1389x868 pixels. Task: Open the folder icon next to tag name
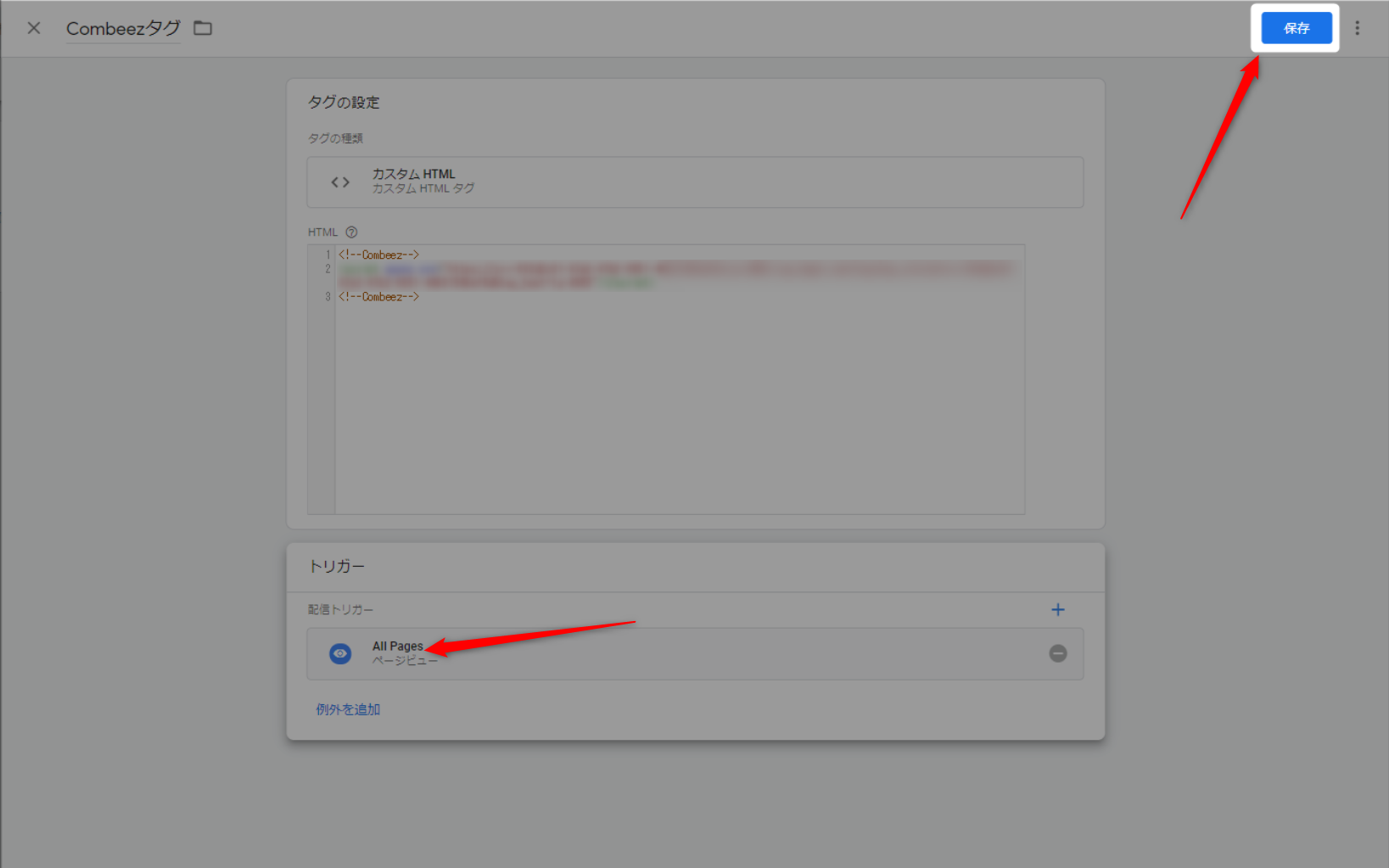[203, 28]
